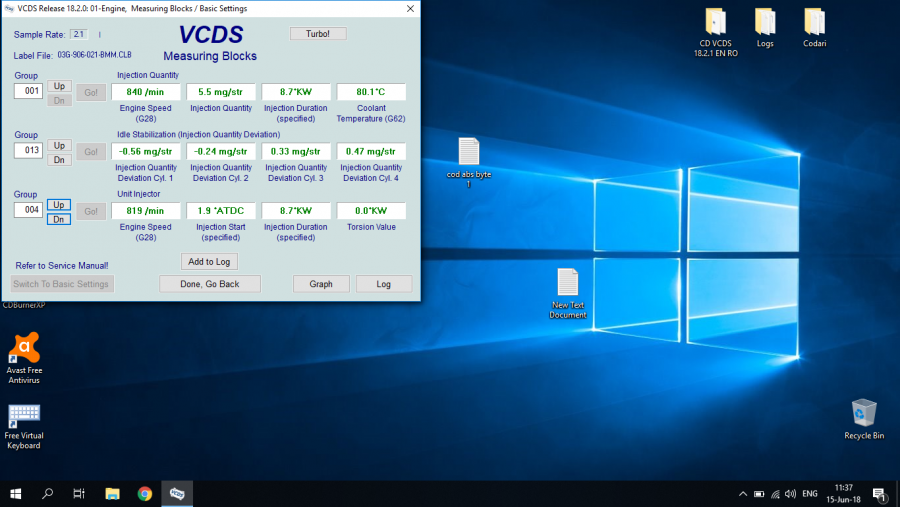This screenshot has width=900, height=507.
Task: Select the New Text Document file
Action: (x=567, y=283)
